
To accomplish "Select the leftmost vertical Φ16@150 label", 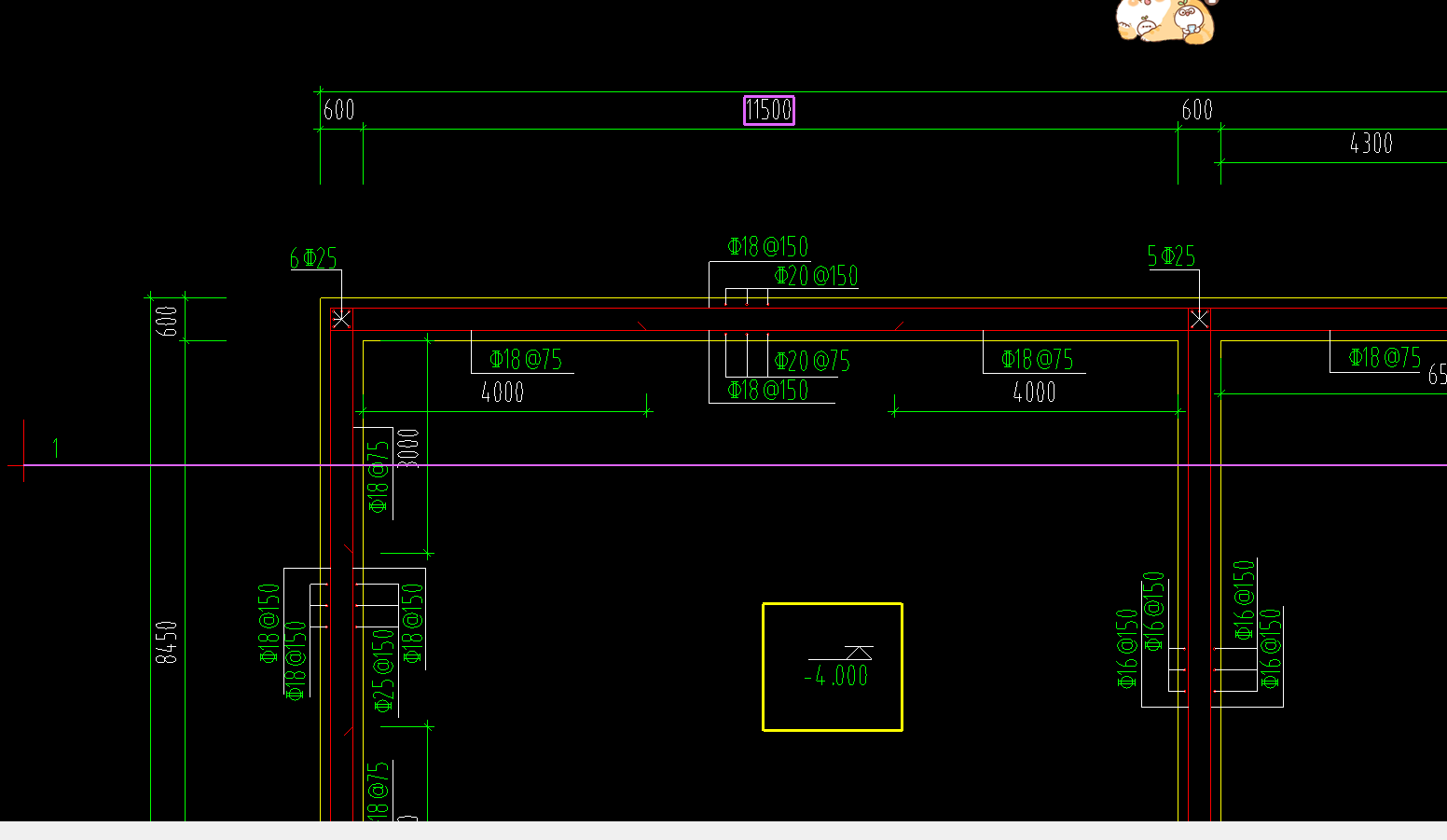I will tap(1127, 649).
